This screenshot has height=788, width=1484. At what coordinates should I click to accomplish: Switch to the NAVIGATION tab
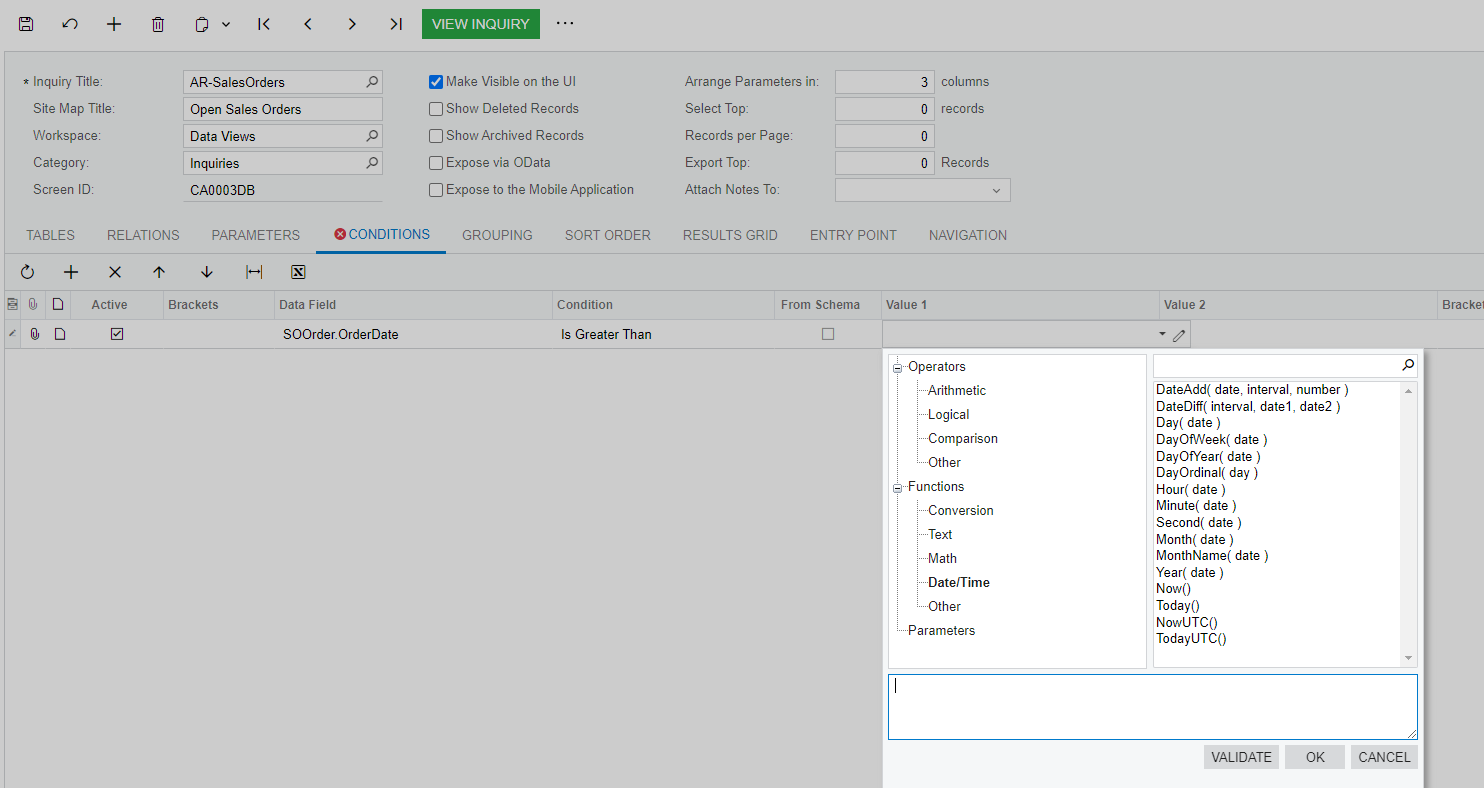coord(968,235)
